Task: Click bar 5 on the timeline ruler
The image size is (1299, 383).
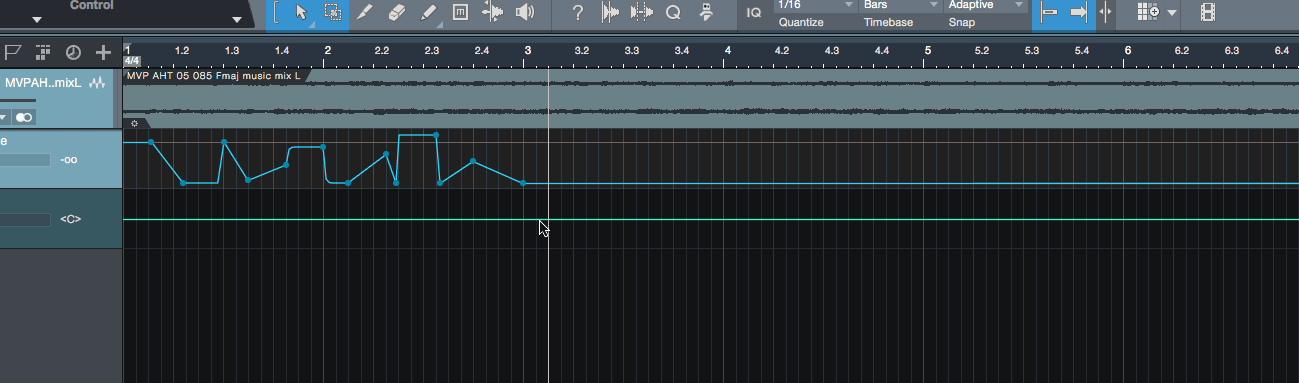Action: coord(928,49)
